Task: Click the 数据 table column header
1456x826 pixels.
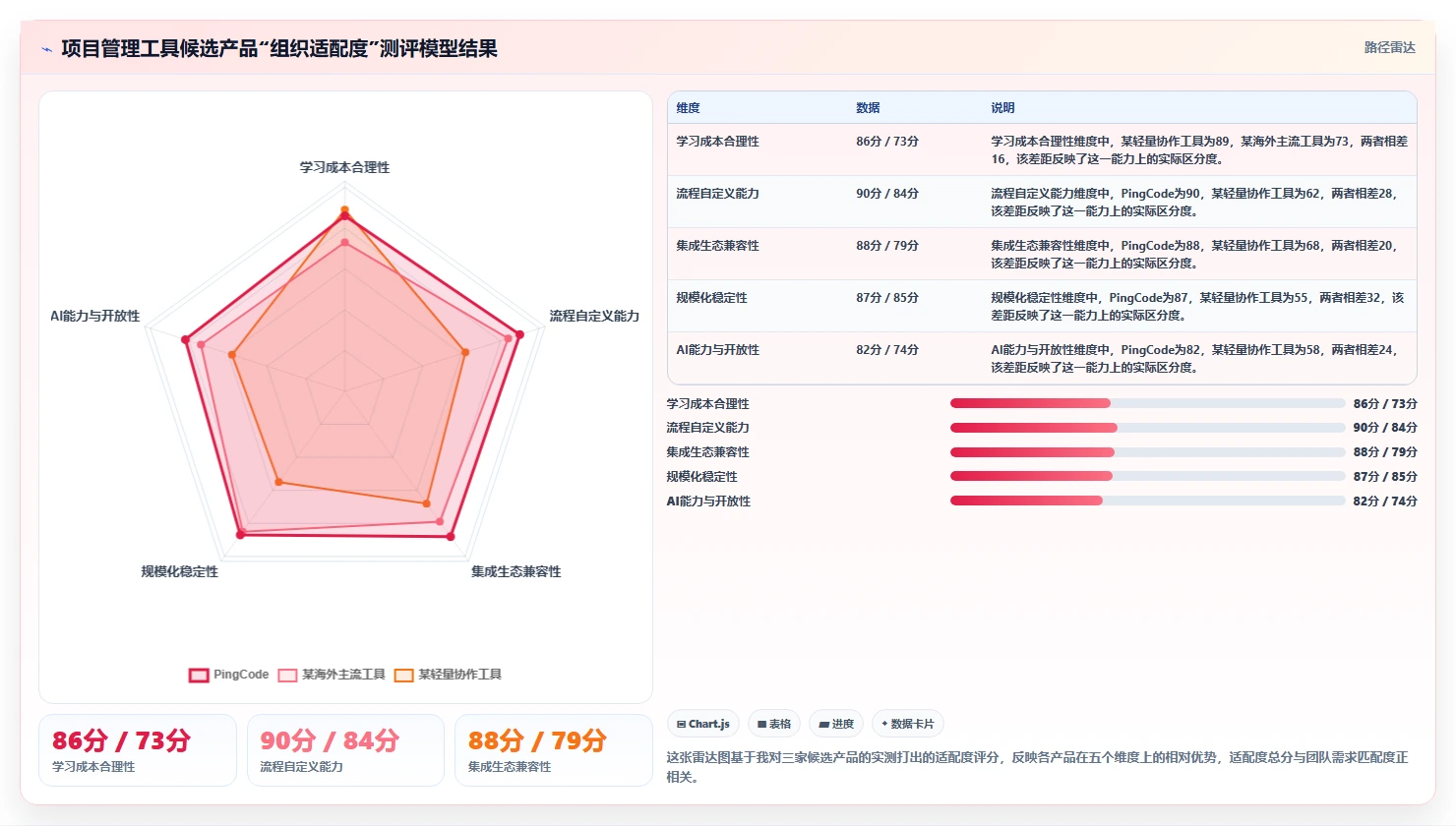Action: (868, 108)
